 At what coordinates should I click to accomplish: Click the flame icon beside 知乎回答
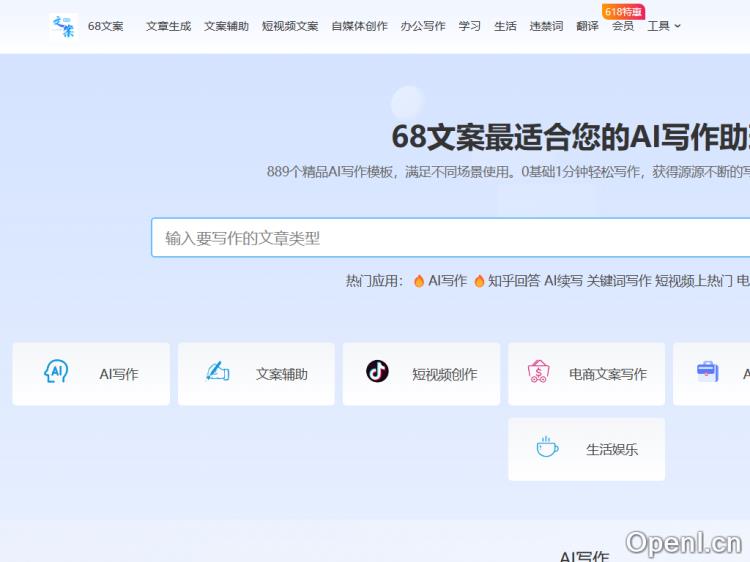(x=480, y=281)
